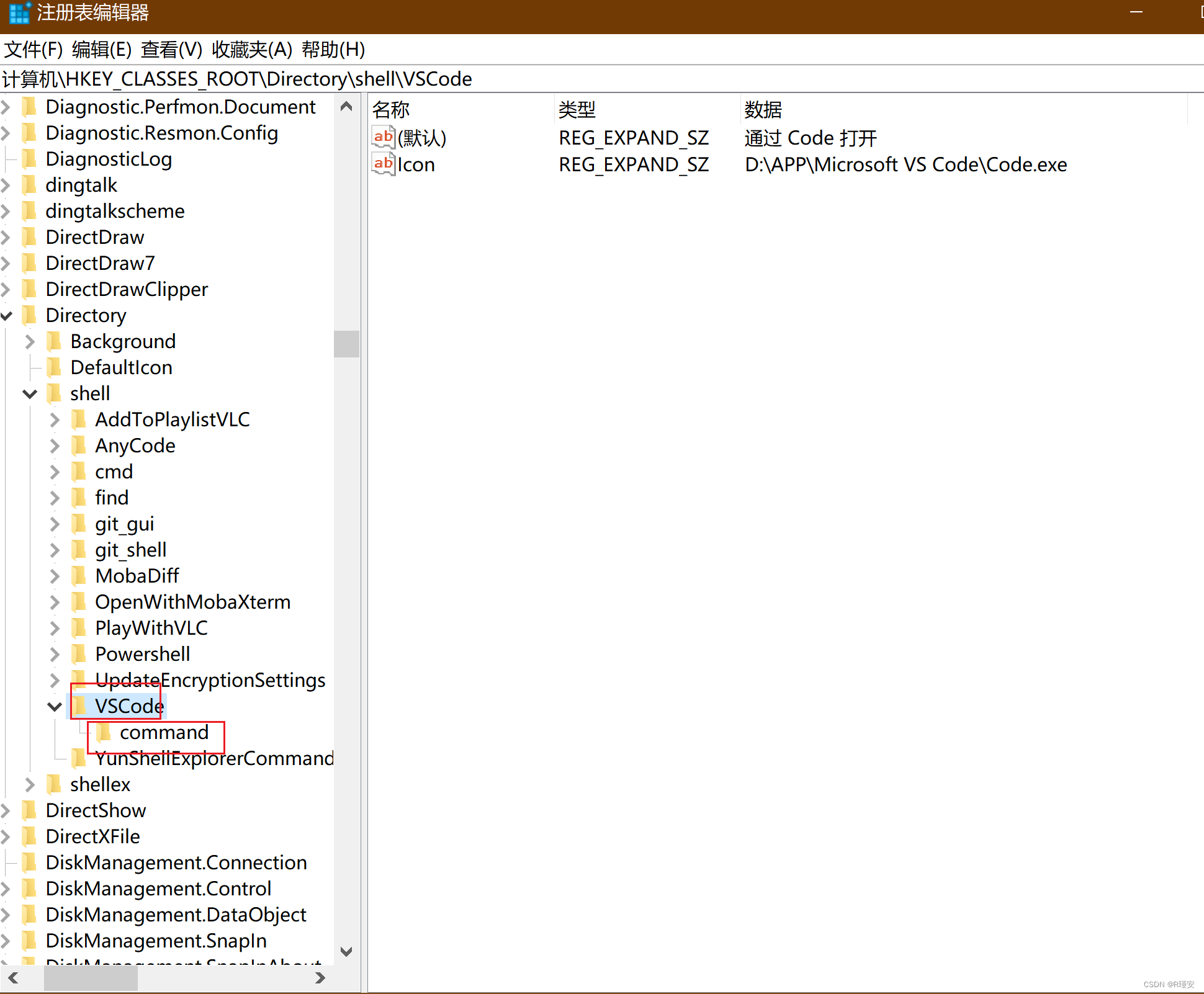The image size is (1204, 994).
Task: Collapse the shell key node
Action: click(30, 393)
